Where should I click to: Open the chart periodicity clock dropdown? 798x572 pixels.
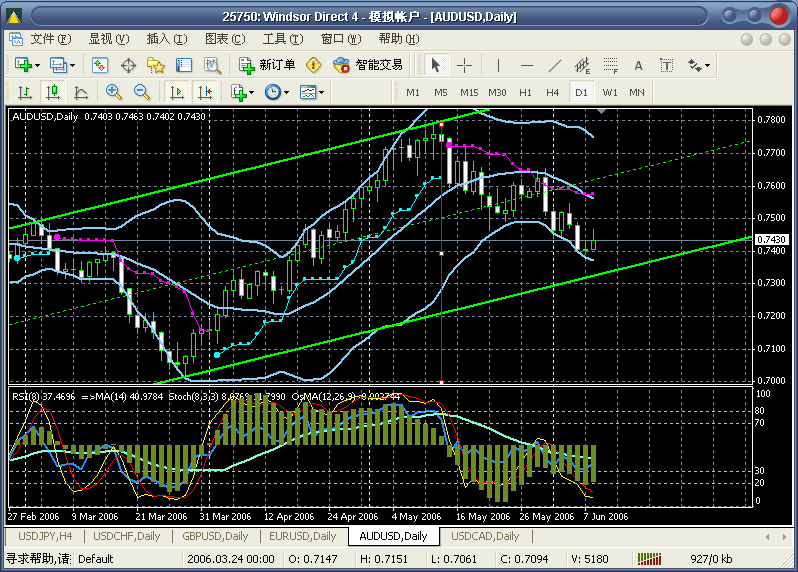277,92
